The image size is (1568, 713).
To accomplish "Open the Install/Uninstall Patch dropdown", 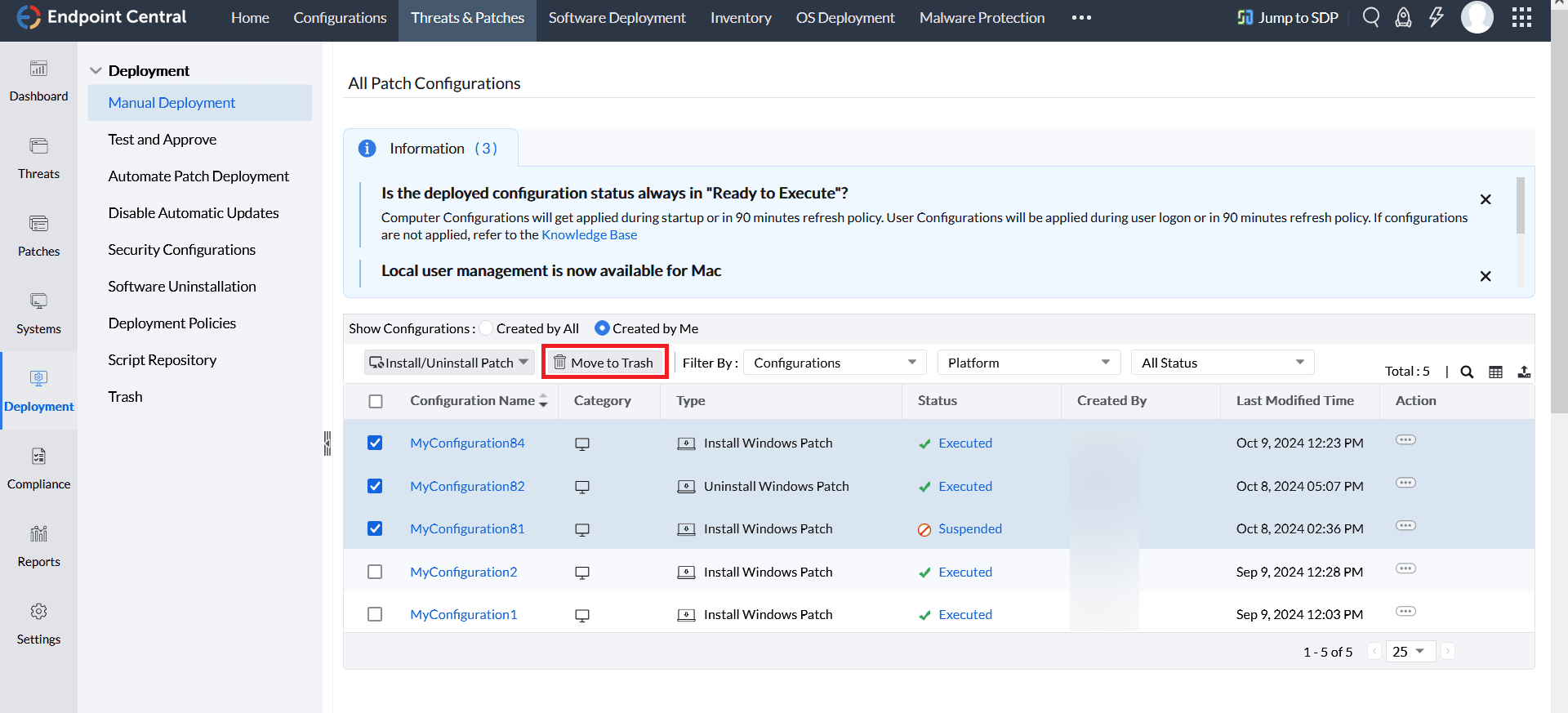I will pyautogui.click(x=448, y=363).
